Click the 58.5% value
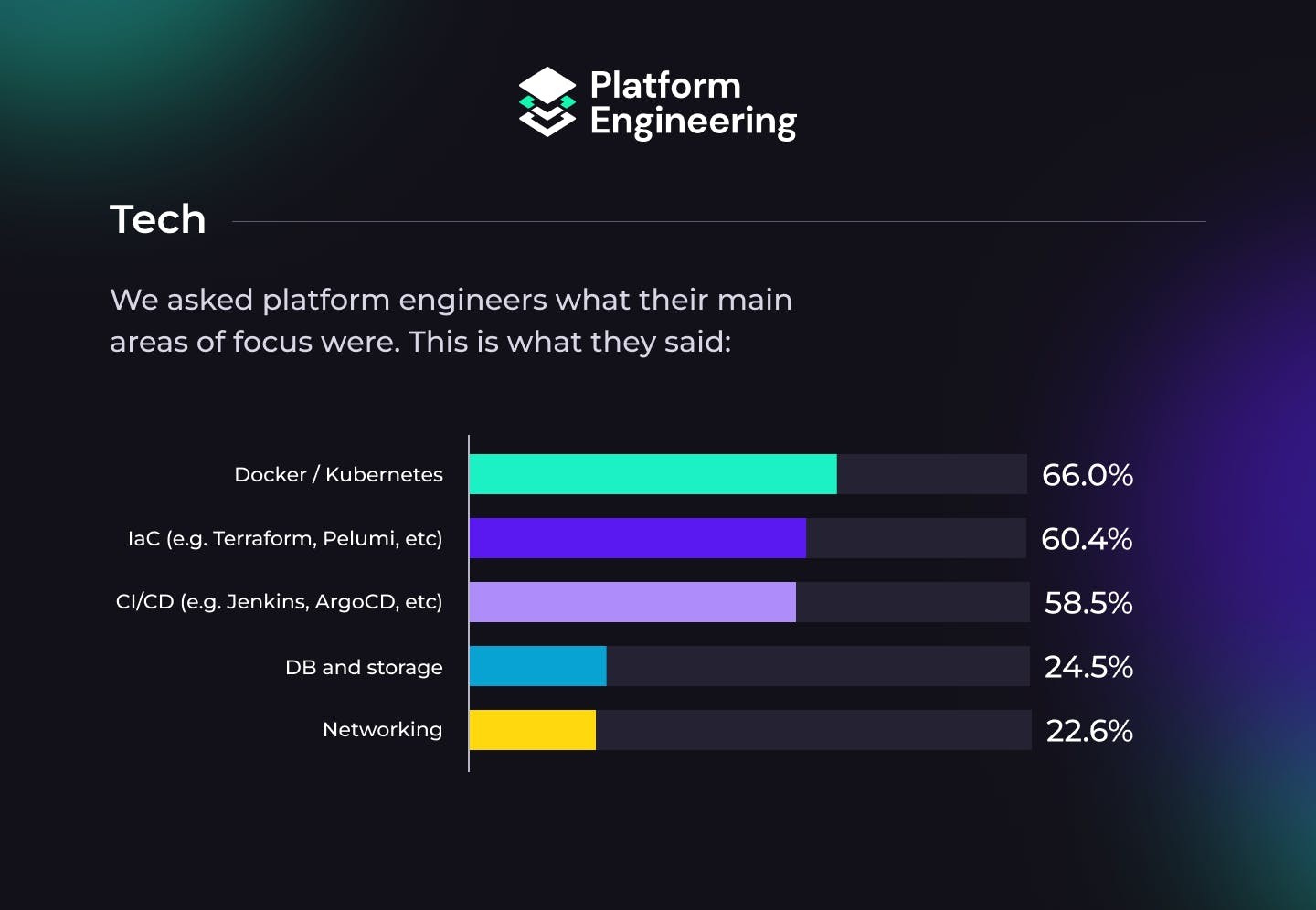This screenshot has height=910, width=1316. point(1088,603)
